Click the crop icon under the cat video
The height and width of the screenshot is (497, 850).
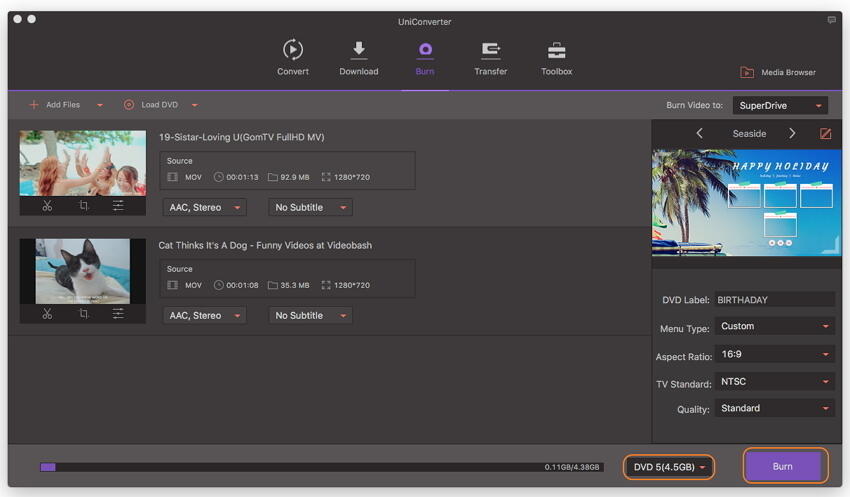[x=83, y=313]
